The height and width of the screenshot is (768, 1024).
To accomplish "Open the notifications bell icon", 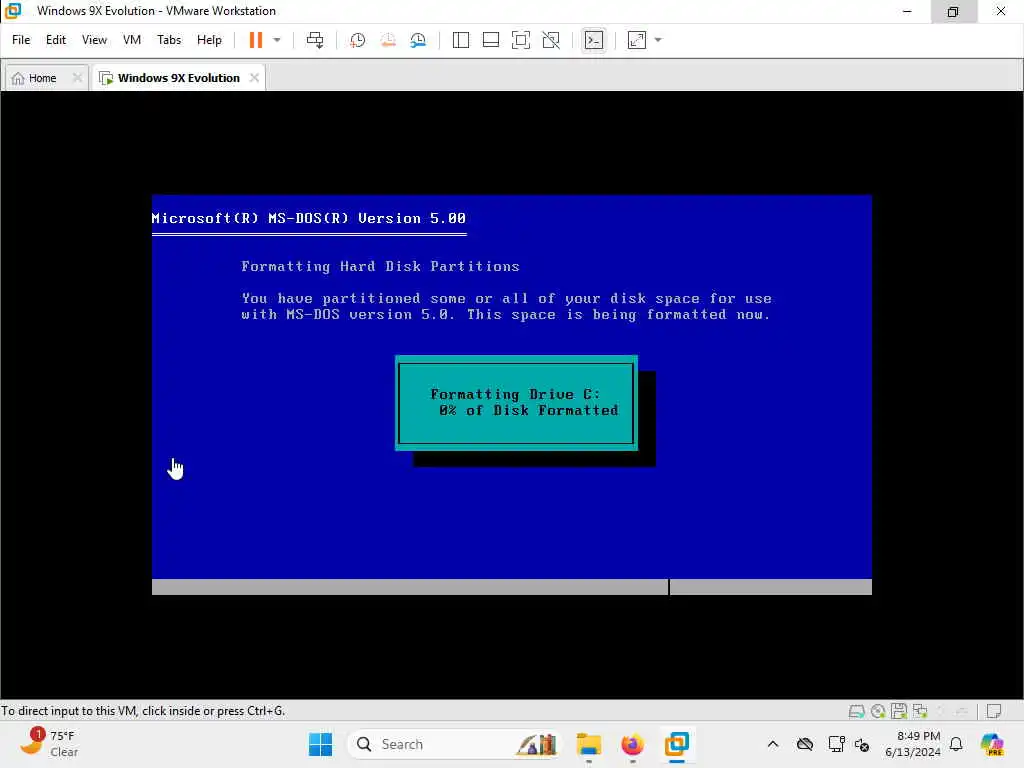I will click(956, 744).
